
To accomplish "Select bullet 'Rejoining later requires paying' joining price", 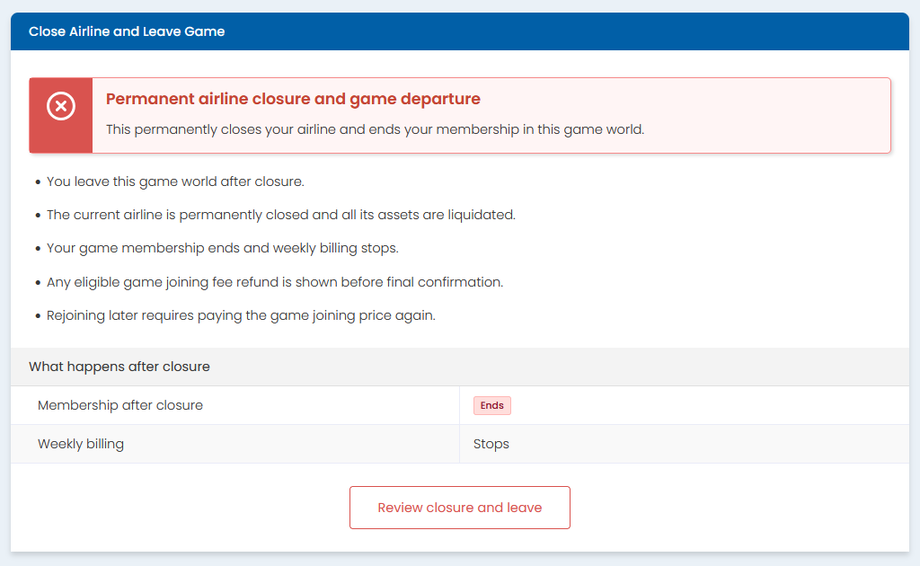I will (x=241, y=316).
